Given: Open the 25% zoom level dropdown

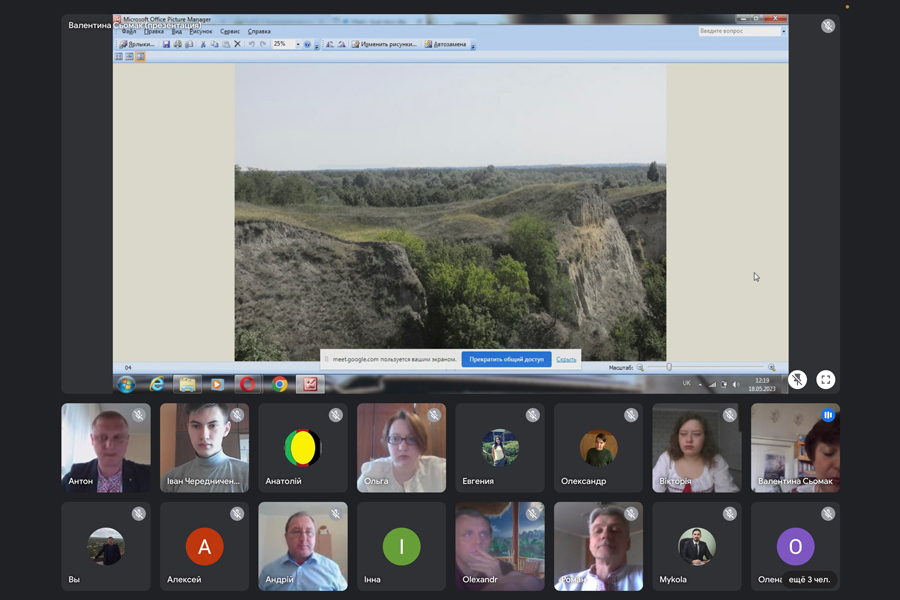Looking at the screenshot, I should [297, 44].
